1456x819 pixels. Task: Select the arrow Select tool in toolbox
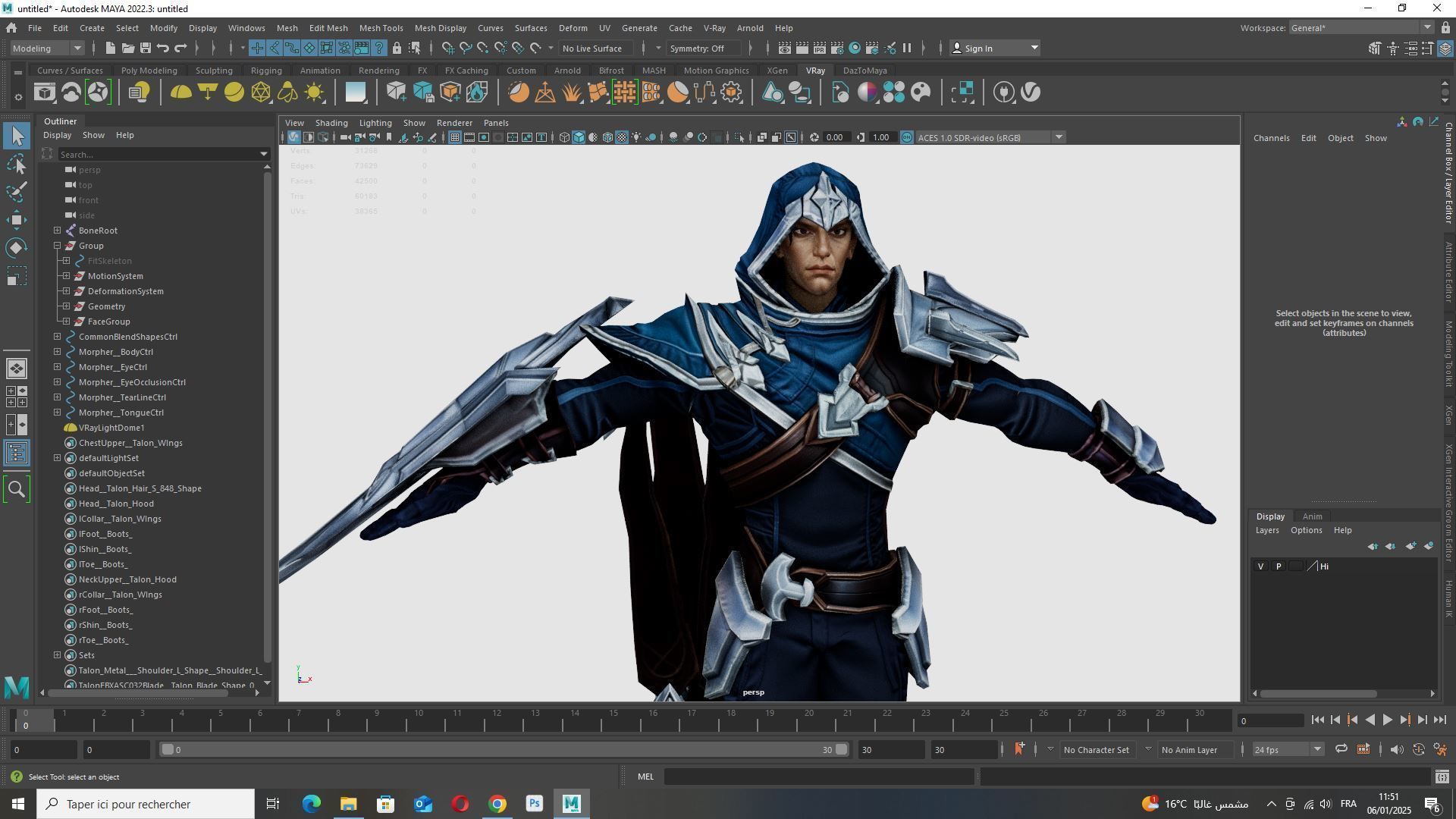pyautogui.click(x=17, y=136)
